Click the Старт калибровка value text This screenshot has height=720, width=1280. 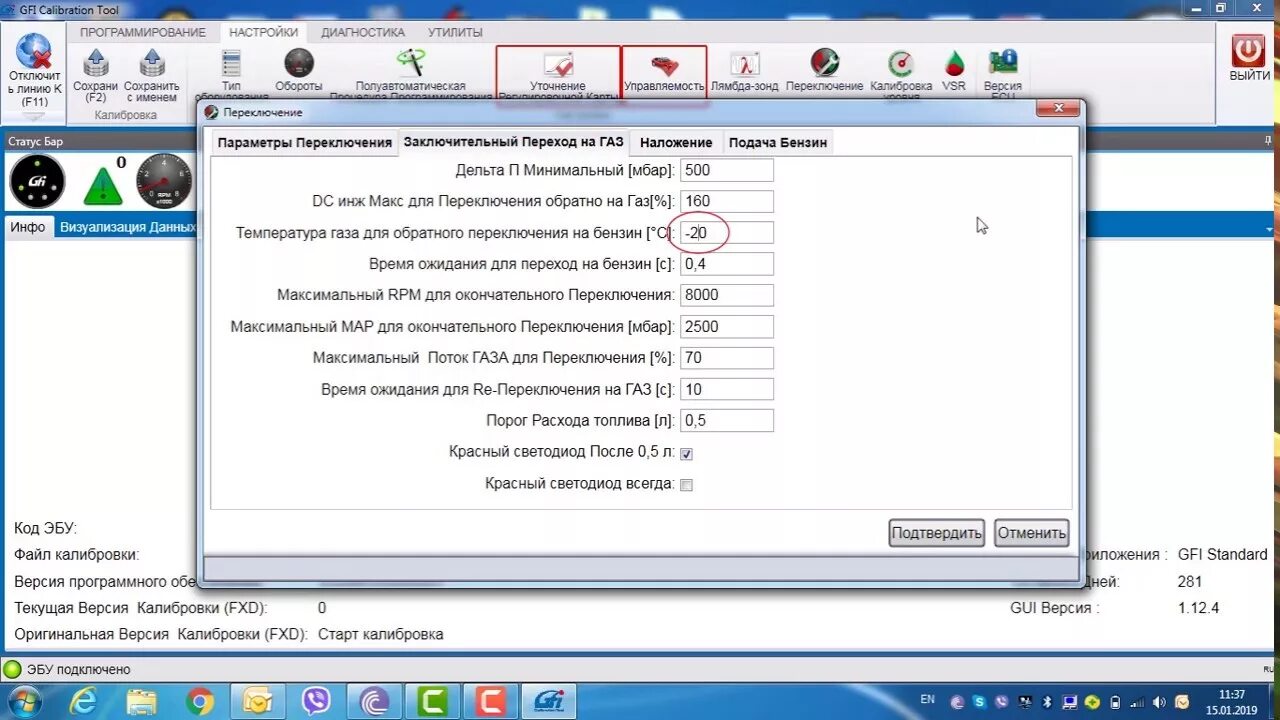pyautogui.click(x=380, y=634)
